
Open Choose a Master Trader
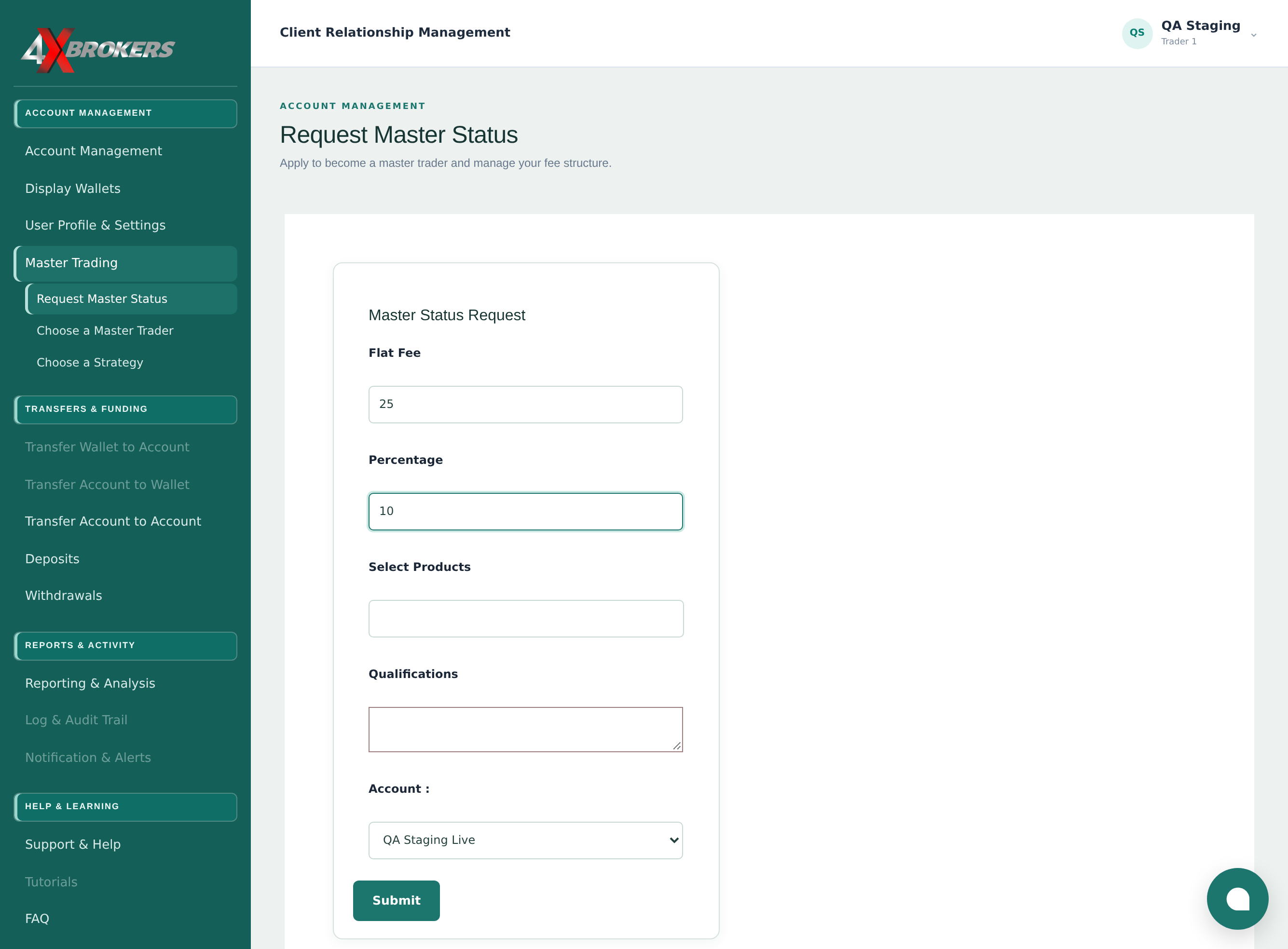[105, 330]
